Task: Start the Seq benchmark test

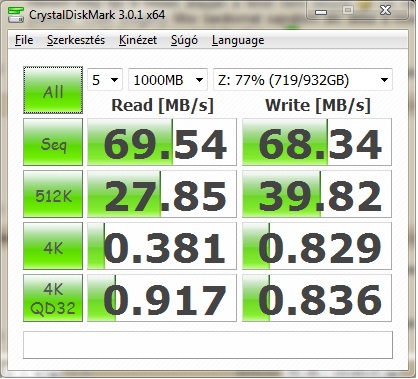Action: click(x=53, y=142)
